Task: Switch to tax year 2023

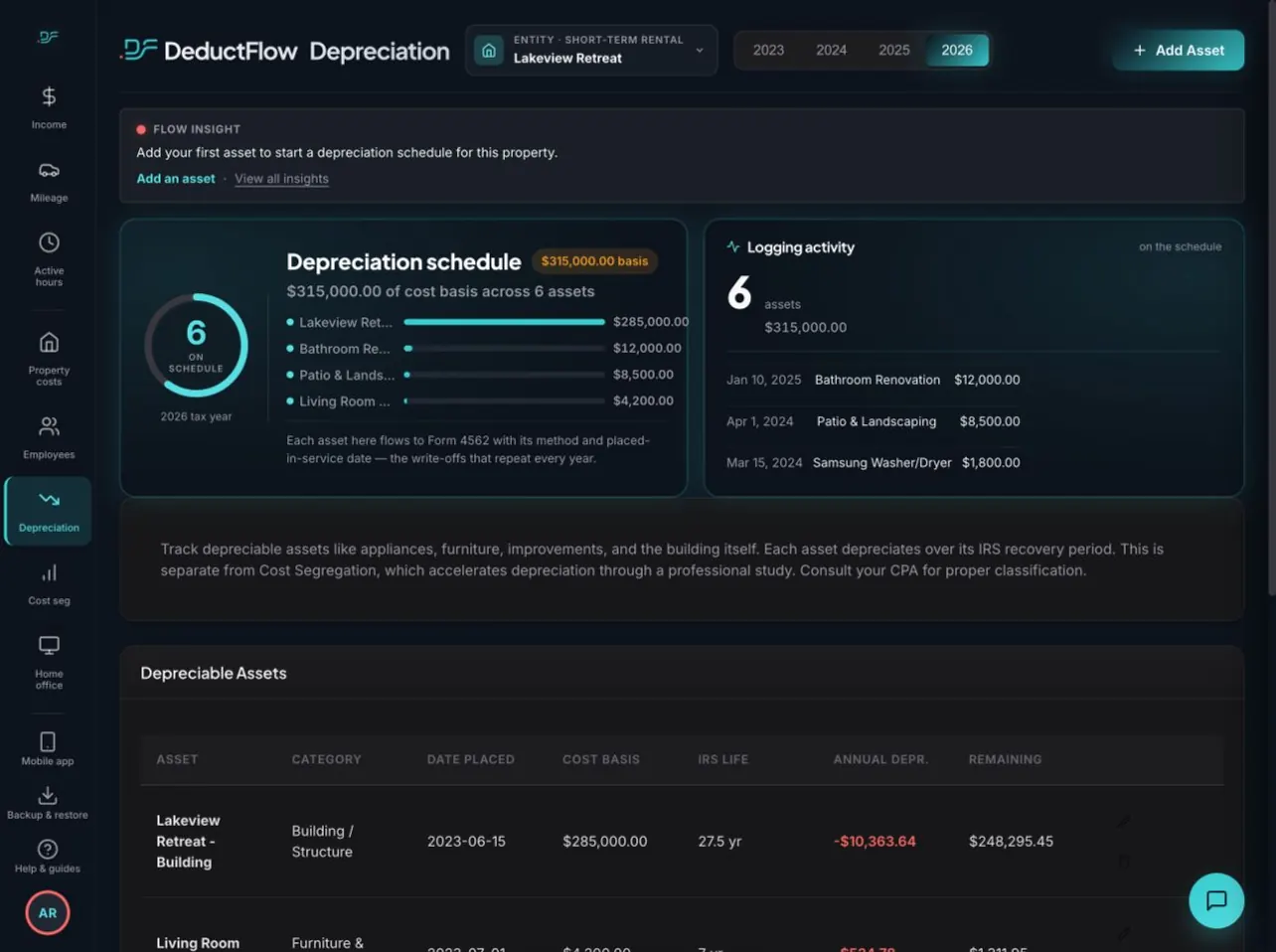Action: [768, 50]
